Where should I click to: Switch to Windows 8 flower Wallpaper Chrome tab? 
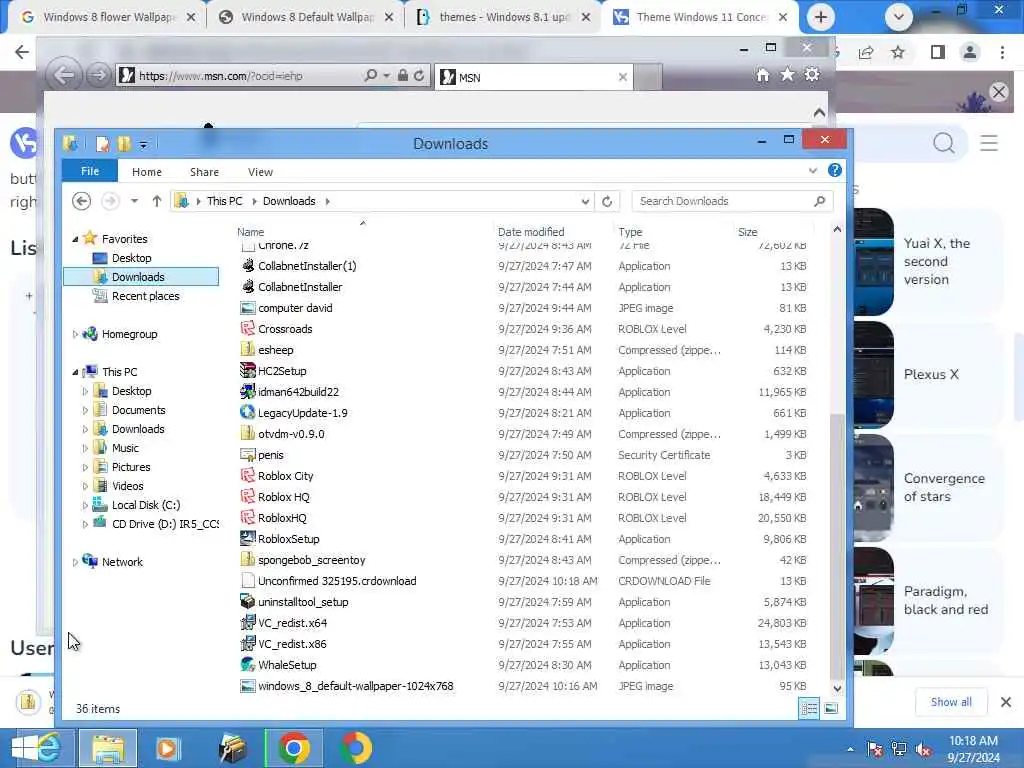point(108,17)
